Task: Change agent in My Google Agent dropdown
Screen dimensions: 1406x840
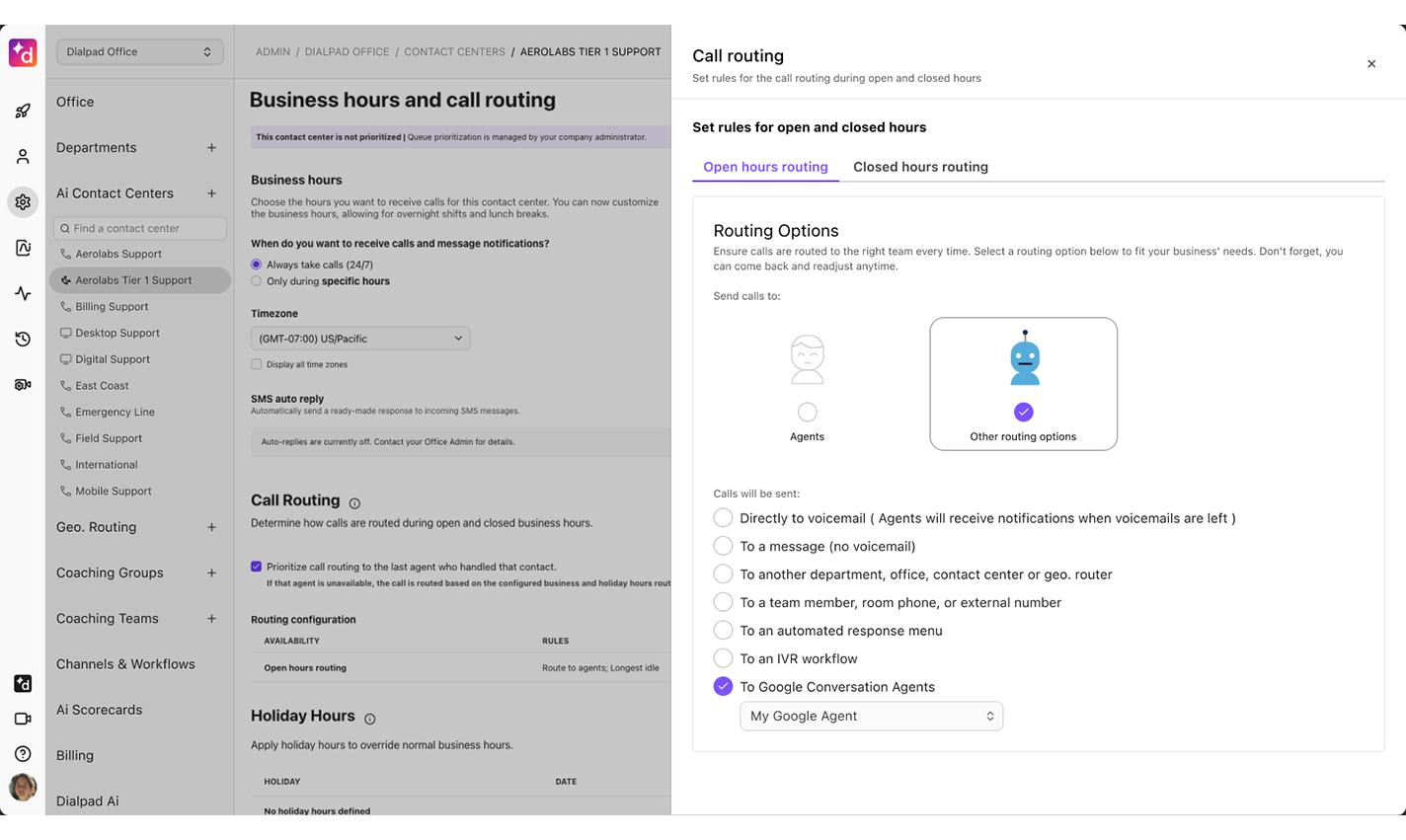Action: pos(871,716)
